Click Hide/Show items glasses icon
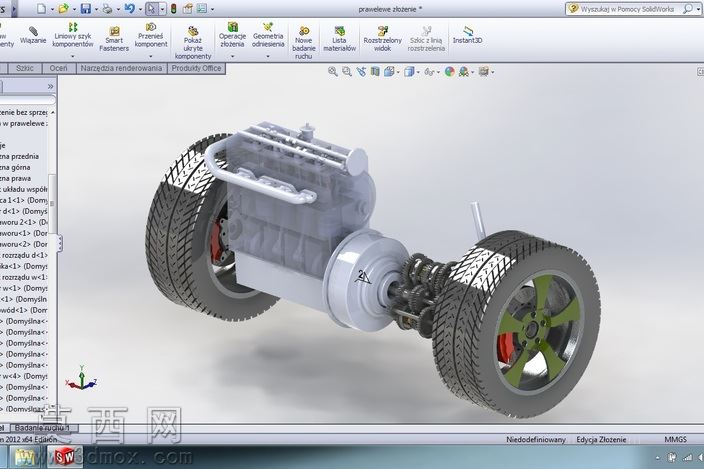Viewport: 704px width, 469px height. point(429,72)
